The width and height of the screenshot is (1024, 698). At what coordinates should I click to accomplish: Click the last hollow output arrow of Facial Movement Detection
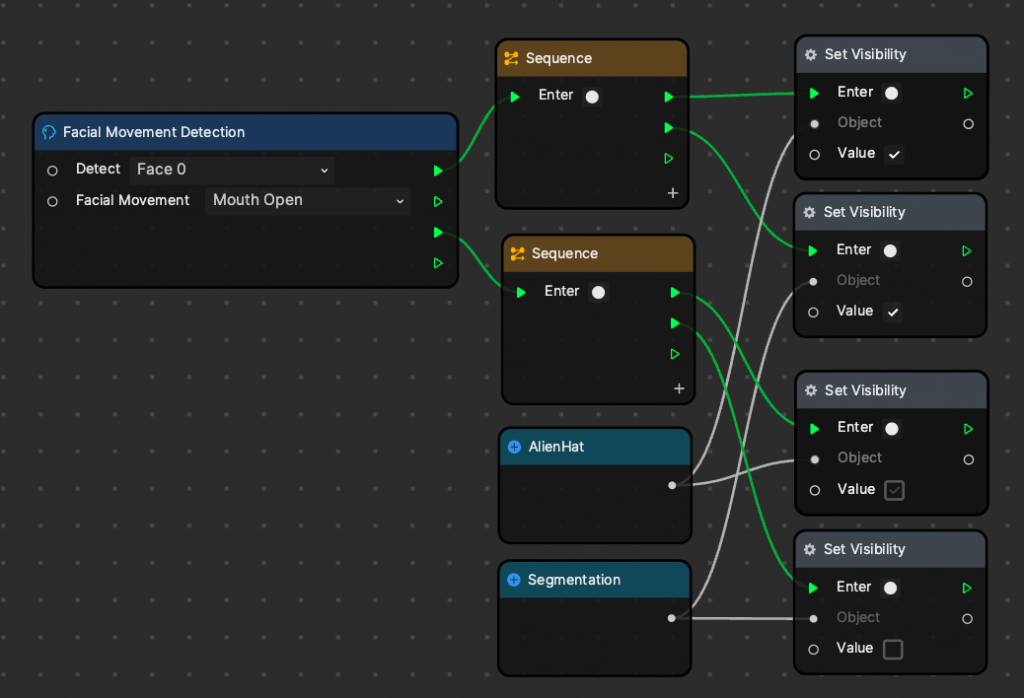click(438, 263)
